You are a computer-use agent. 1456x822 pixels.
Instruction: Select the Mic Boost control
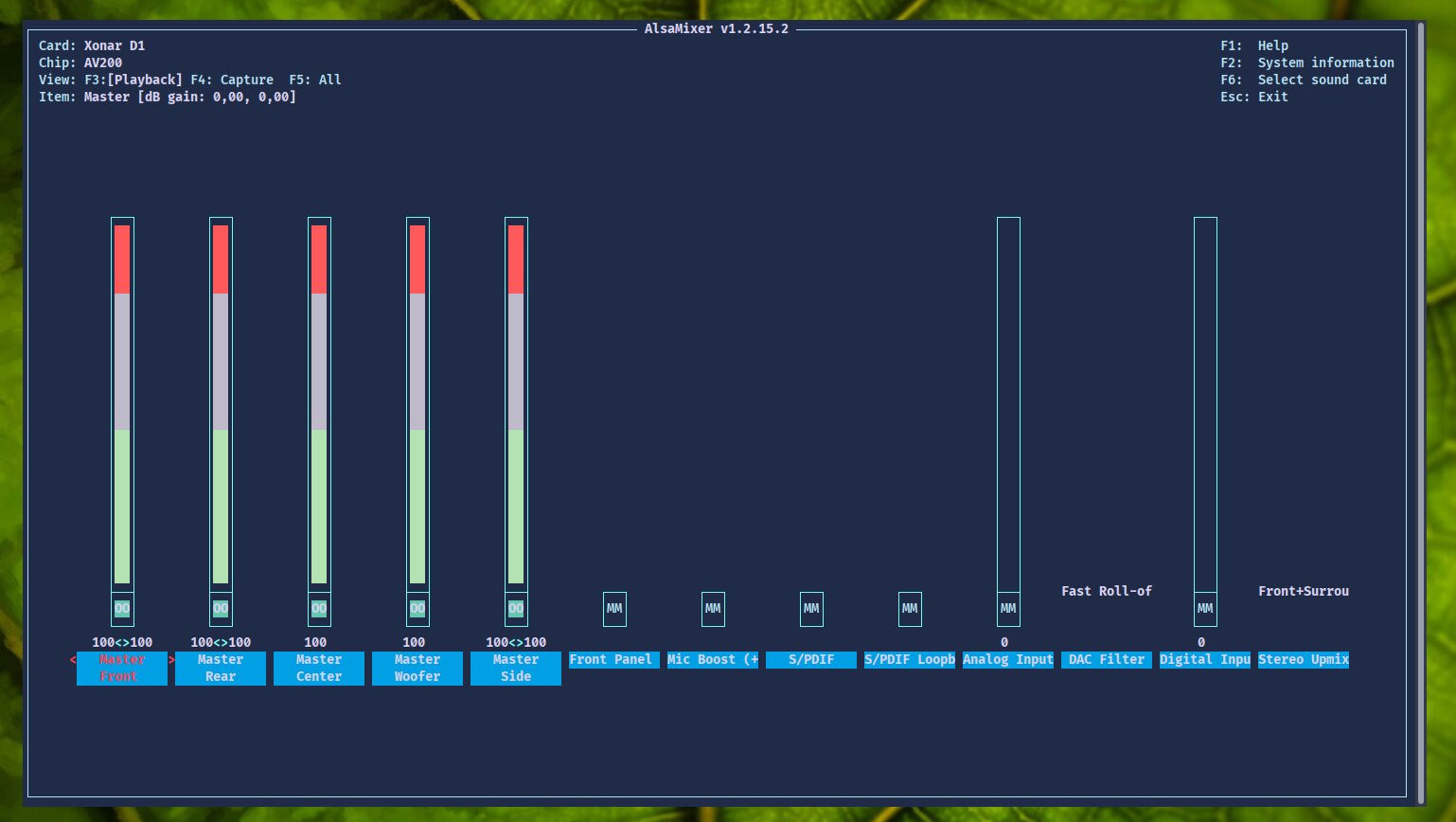point(713,660)
